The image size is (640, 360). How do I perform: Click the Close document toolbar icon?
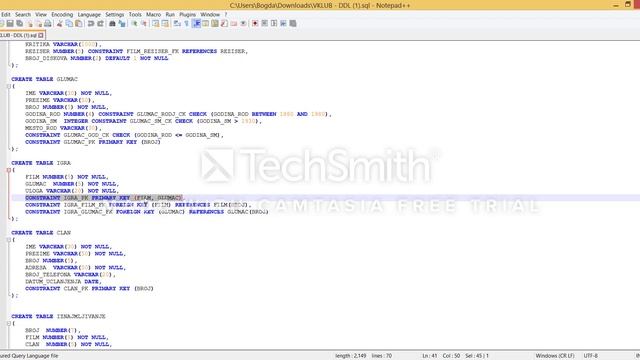pos(30,24)
